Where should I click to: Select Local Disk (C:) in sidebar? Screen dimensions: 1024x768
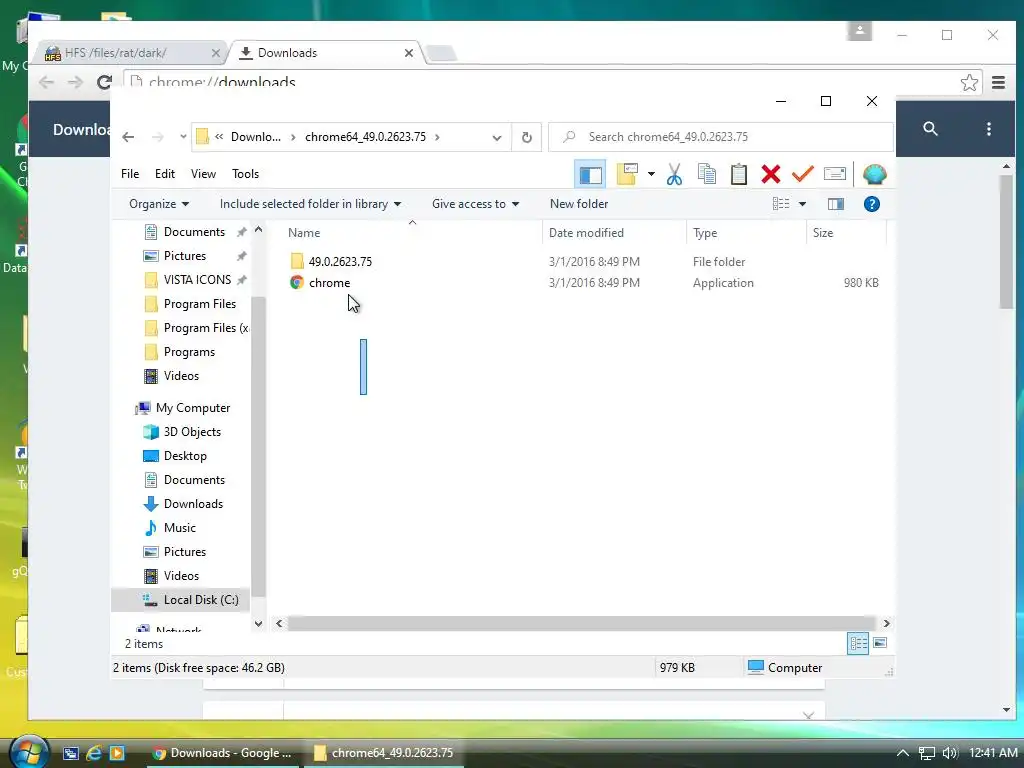[200, 600]
